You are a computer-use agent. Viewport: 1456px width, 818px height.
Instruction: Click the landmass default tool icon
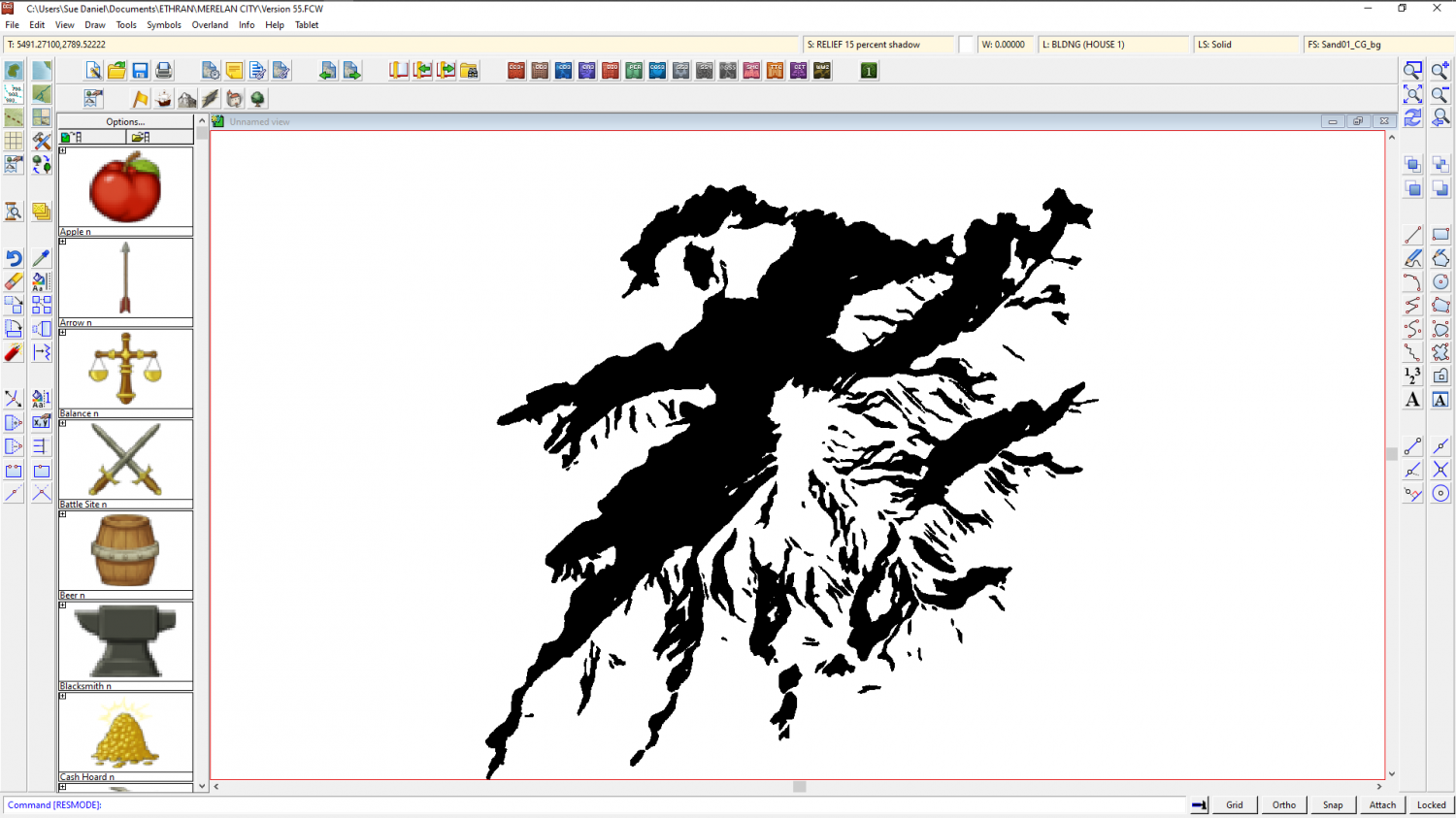click(14, 71)
